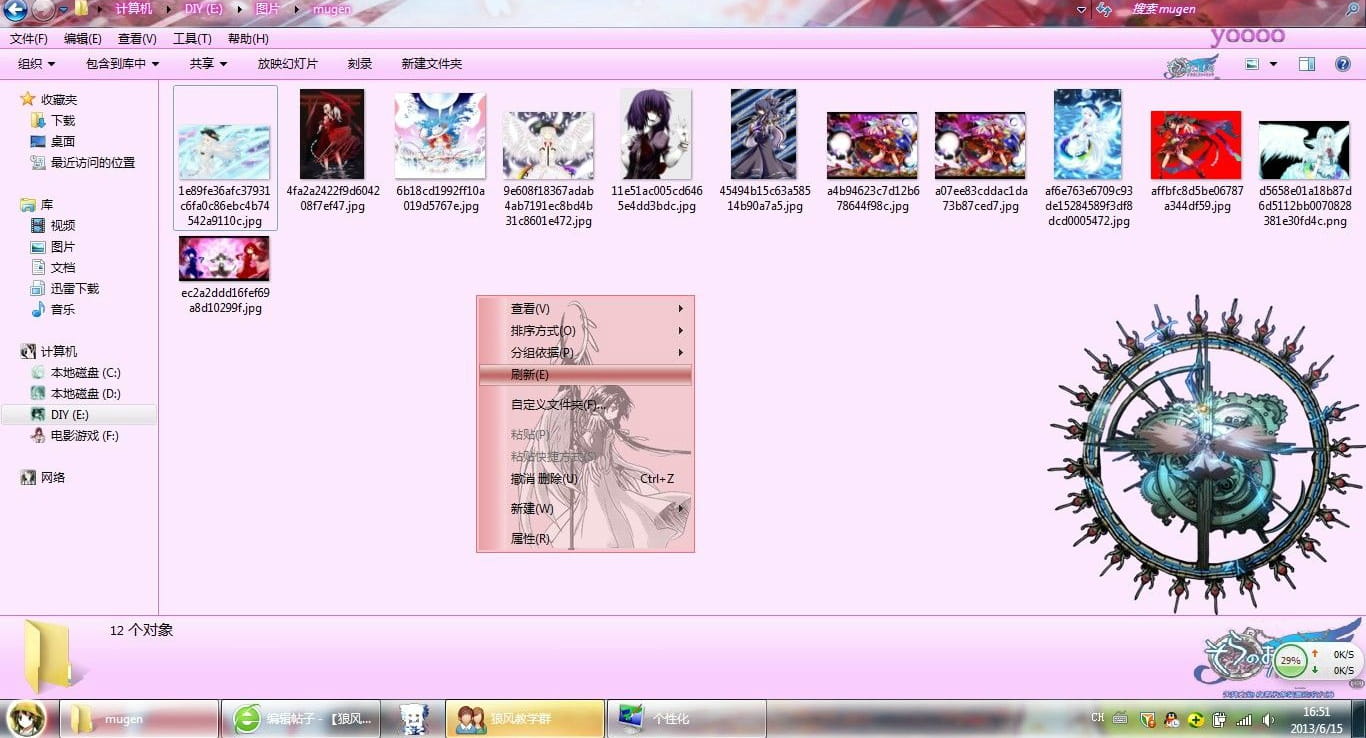1366x738 pixels.
Task: Choose 刷新(E) from the context menu
Action: pyautogui.click(x=530, y=375)
